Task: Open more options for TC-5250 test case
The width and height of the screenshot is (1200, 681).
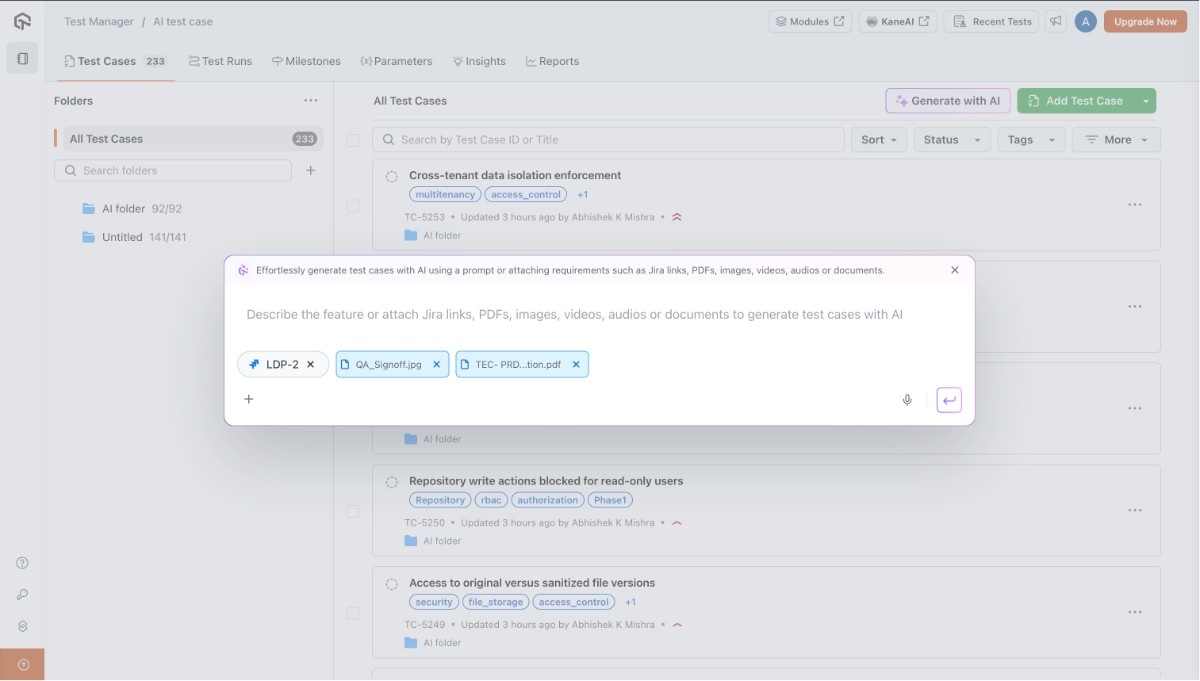Action: click(x=1135, y=511)
